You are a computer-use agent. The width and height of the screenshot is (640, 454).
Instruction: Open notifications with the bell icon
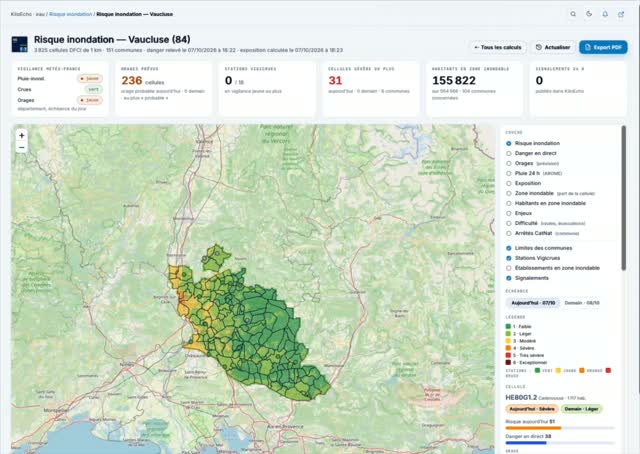coord(605,14)
